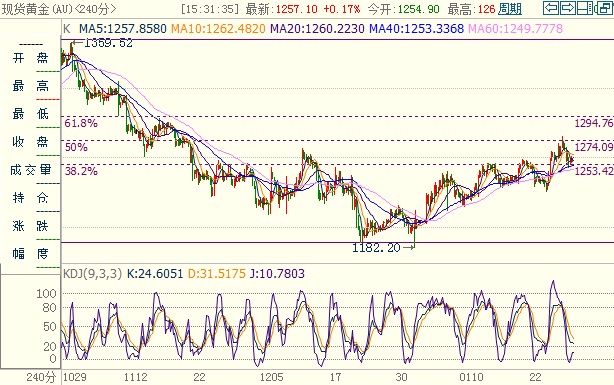Screen dimensions: 614x385
Task: Click the MA40:1253.3368 indicator label
Action: point(416,28)
